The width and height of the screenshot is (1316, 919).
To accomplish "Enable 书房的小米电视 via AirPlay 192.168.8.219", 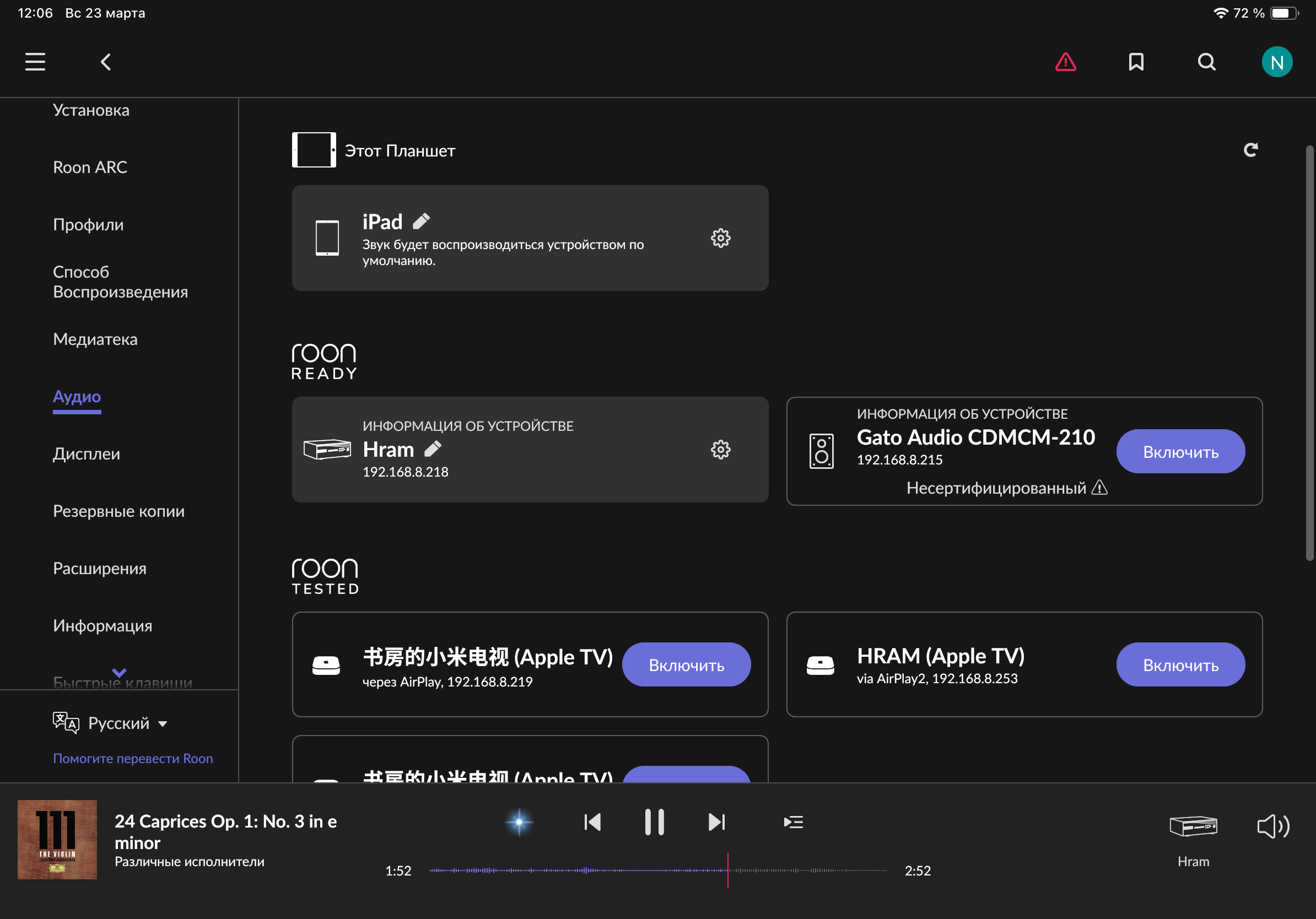I will pos(686,664).
